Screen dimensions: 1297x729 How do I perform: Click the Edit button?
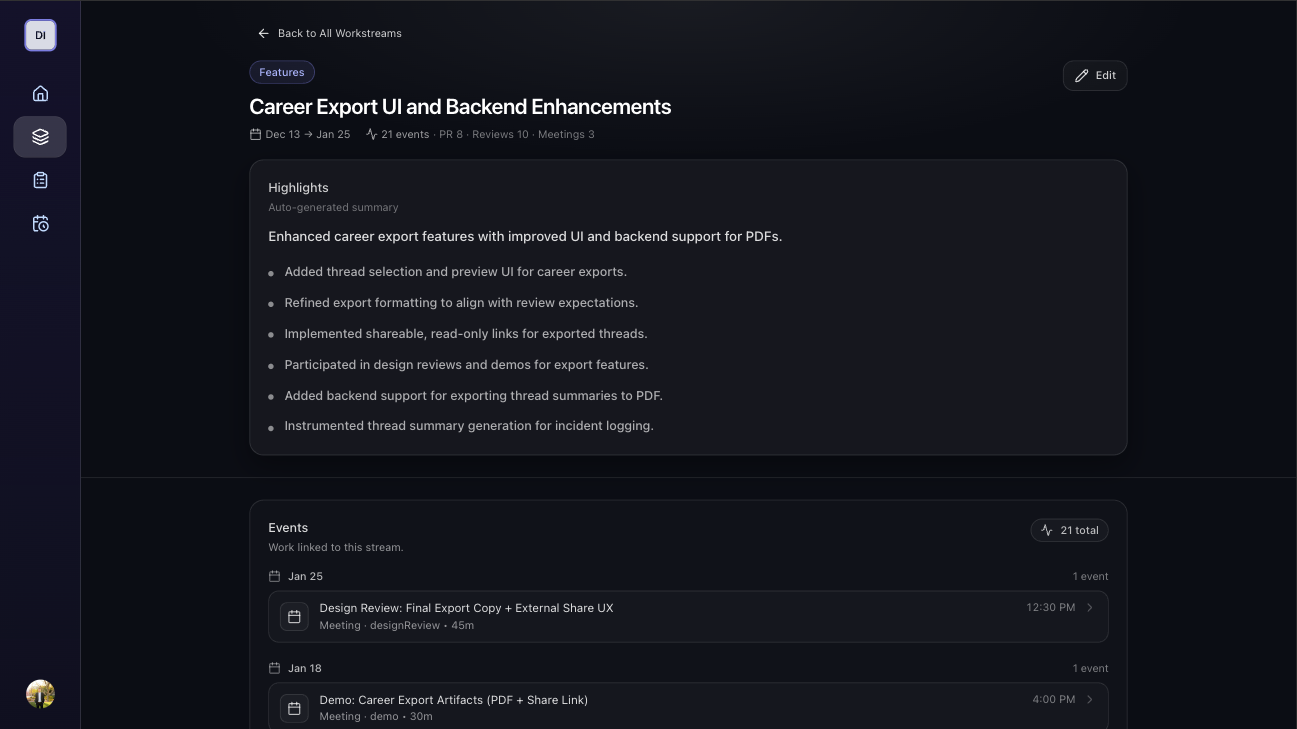point(1095,76)
